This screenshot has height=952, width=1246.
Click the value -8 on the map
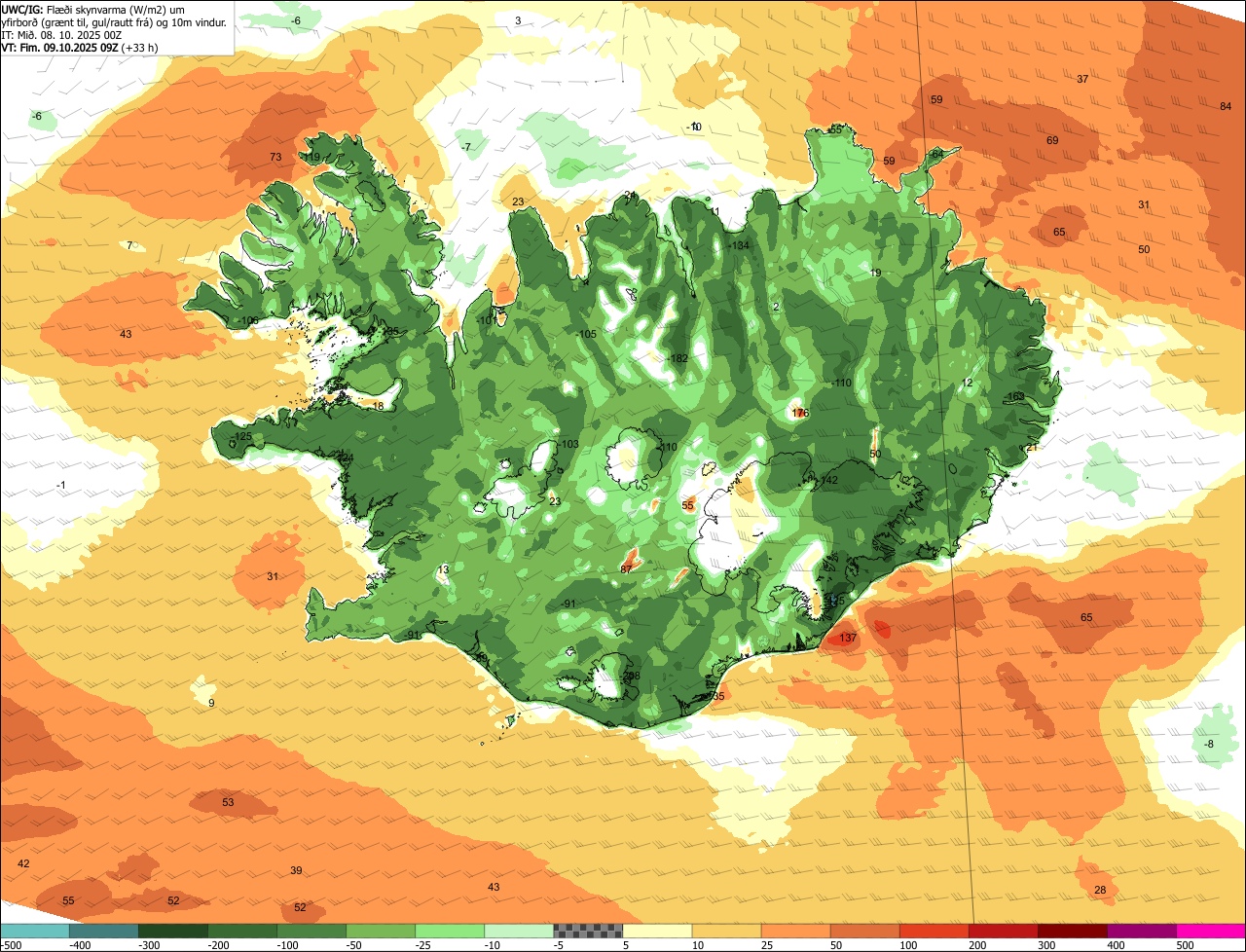[1208, 745]
